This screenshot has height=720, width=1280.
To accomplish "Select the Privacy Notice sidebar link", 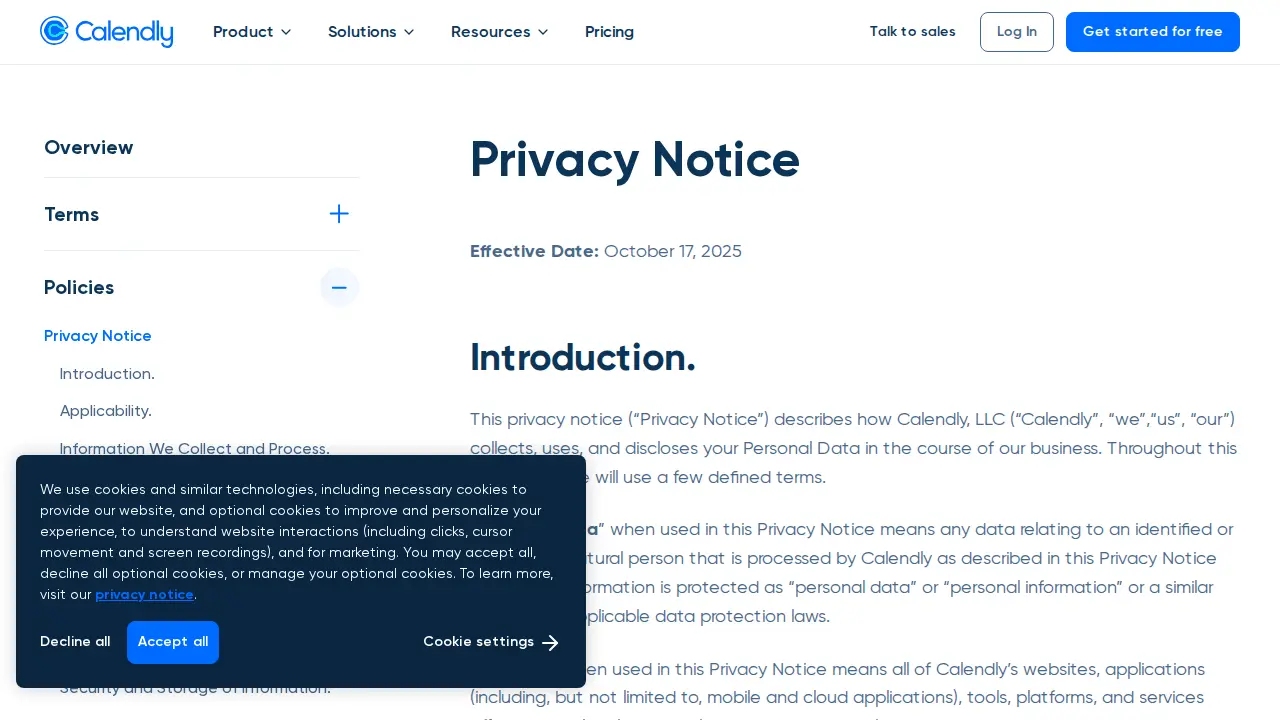I will (x=98, y=336).
